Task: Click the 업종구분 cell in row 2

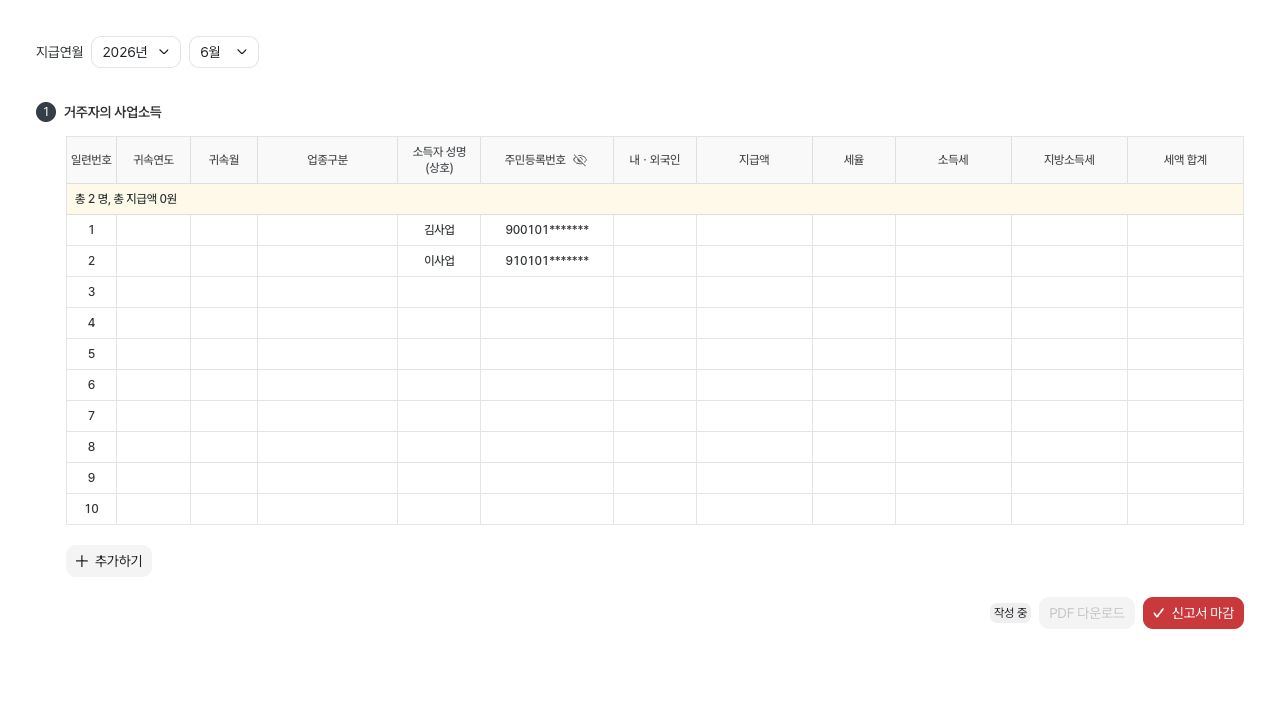Action: [328, 261]
